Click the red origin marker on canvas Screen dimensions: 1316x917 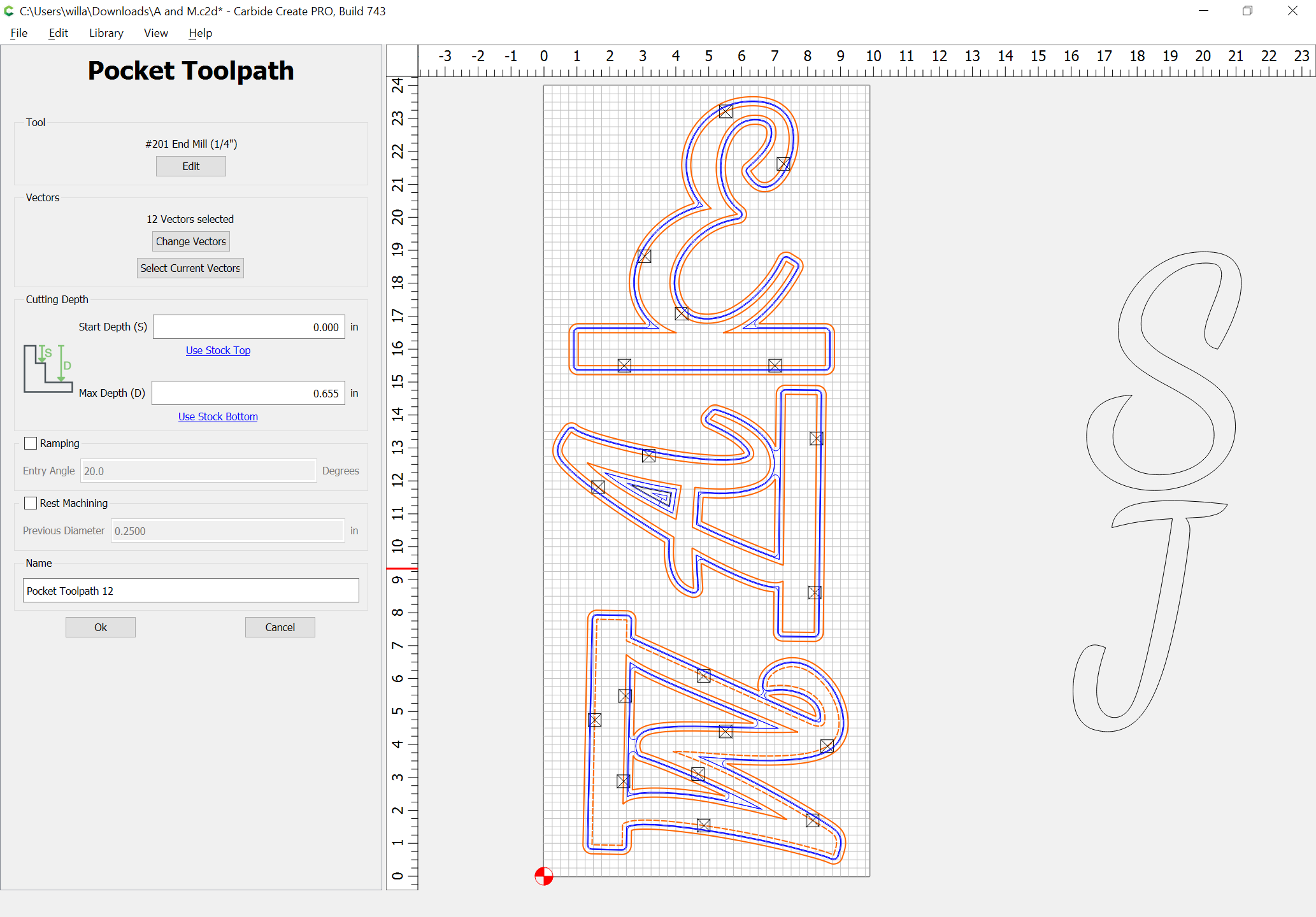543,876
